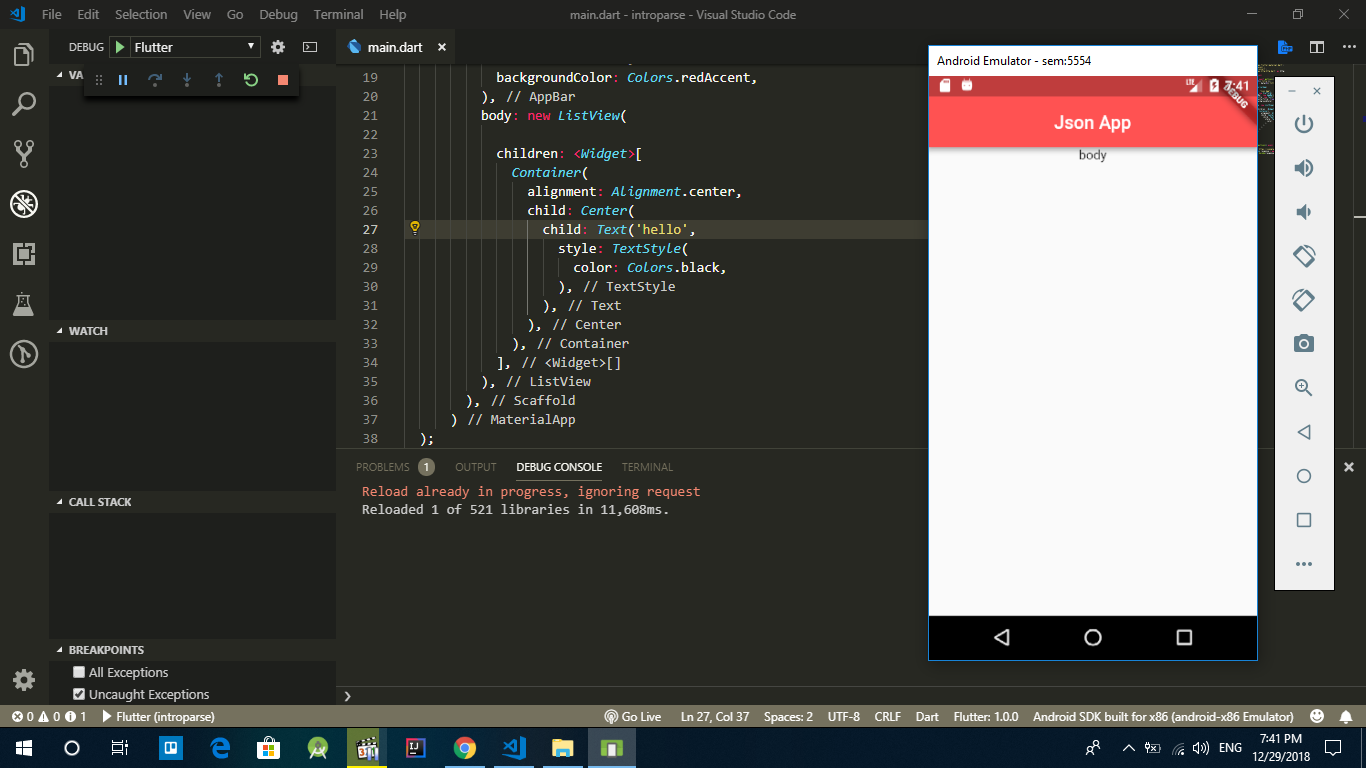This screenshot has height=768, width=1366.
Task: Capture a screenshot with the emulator camera icon
Action: [1303, 343]
